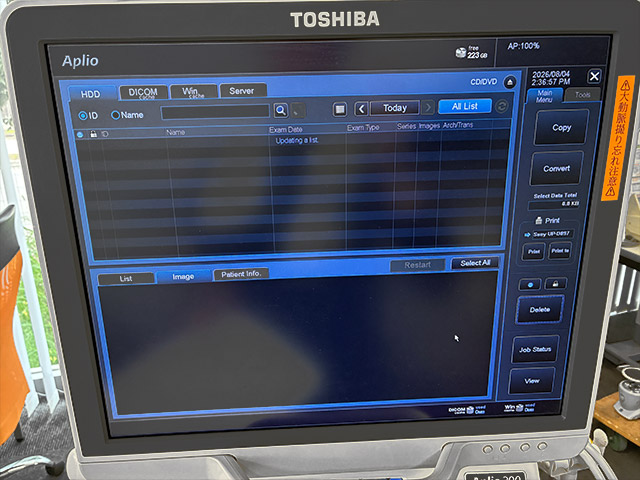This screenshot has height=480, width=640.
Task: Open the calendar date picker icon
Action: 340,109
